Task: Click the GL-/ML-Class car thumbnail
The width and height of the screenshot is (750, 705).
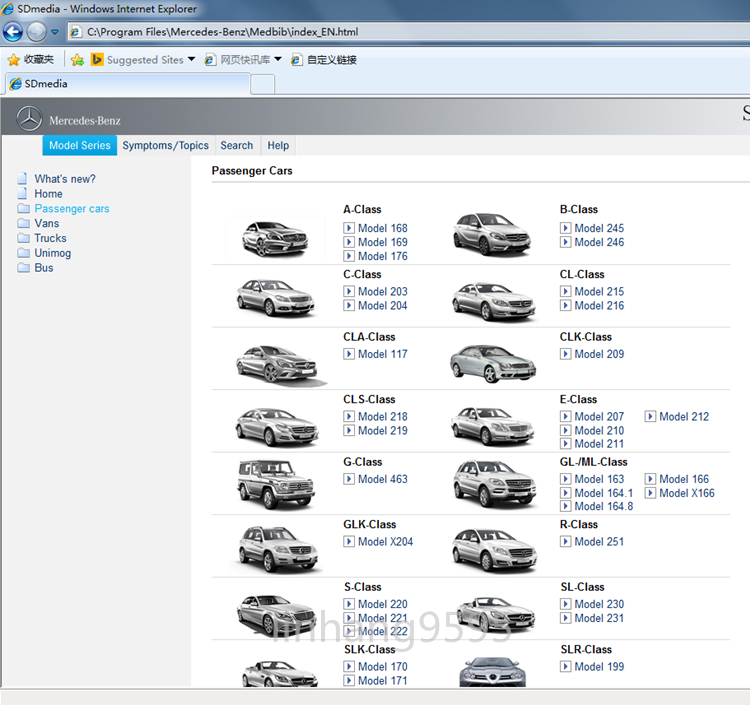Action: click(495, 484)
